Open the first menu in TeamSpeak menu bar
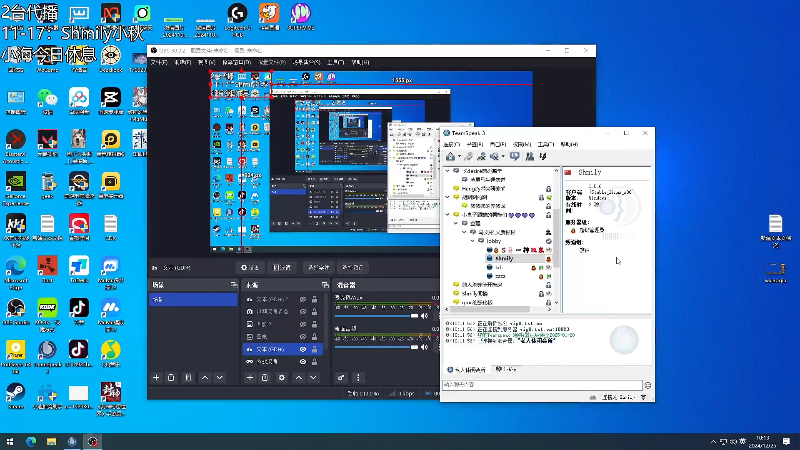800x450 pixels. (452, 144)
